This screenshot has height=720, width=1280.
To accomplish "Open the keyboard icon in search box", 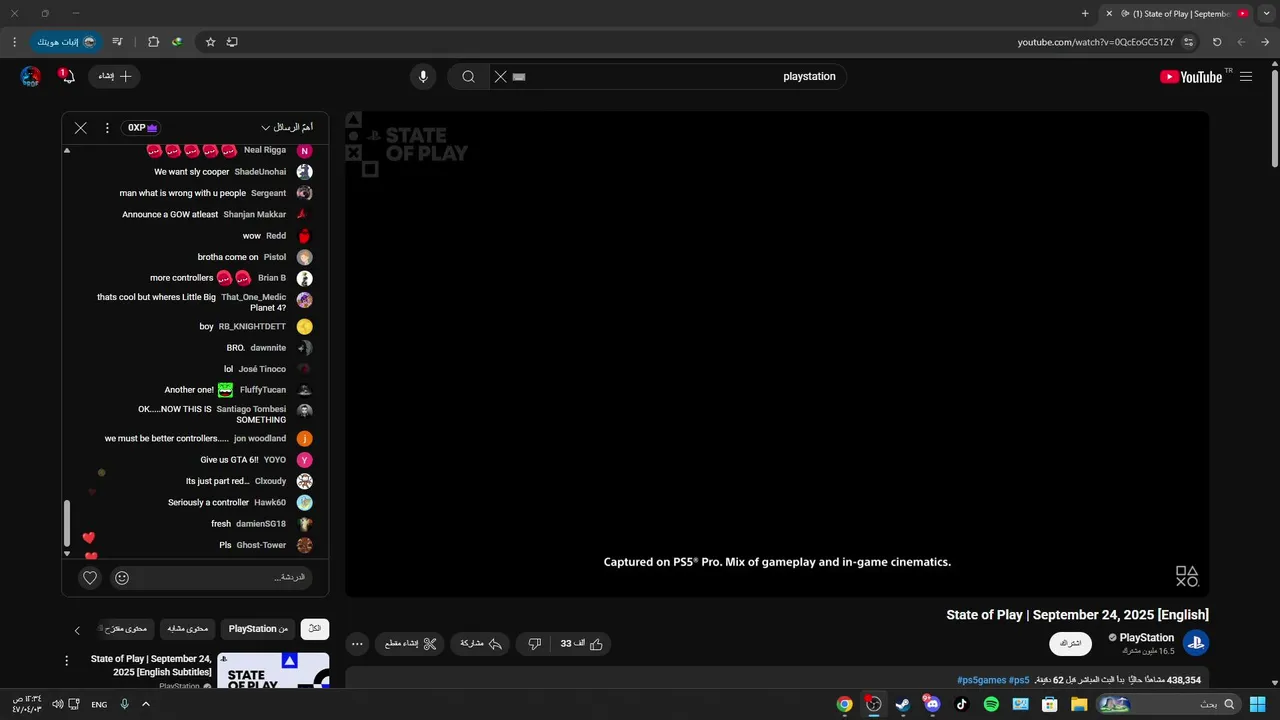I will (519, 77).
